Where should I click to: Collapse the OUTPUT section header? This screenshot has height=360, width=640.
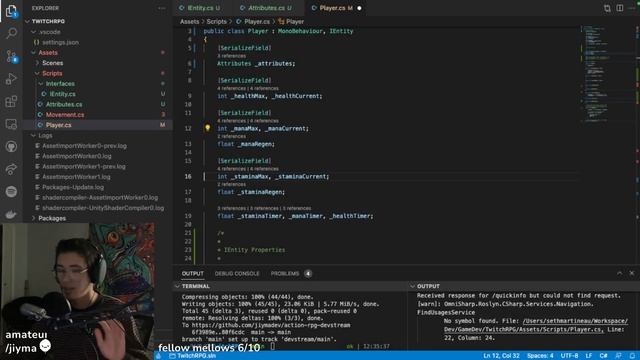[412, 287]
